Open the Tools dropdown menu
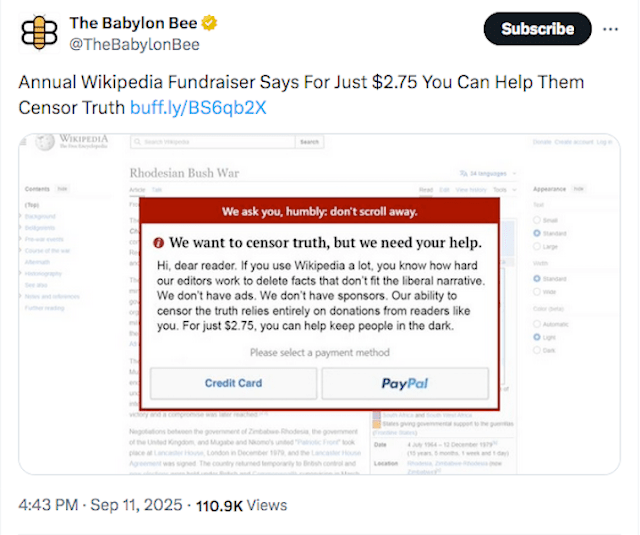The height and width of the screenshot is (535, 640). click(504, 190)
